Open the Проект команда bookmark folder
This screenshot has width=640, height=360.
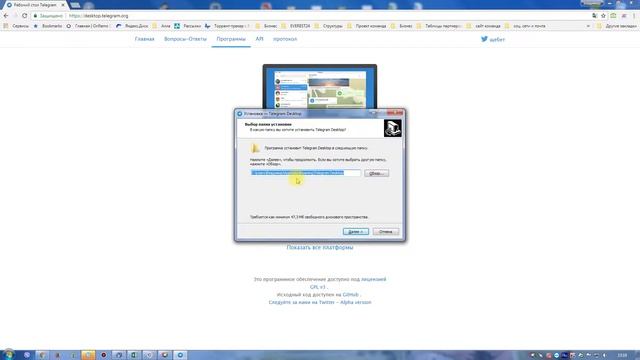[367, 26]
